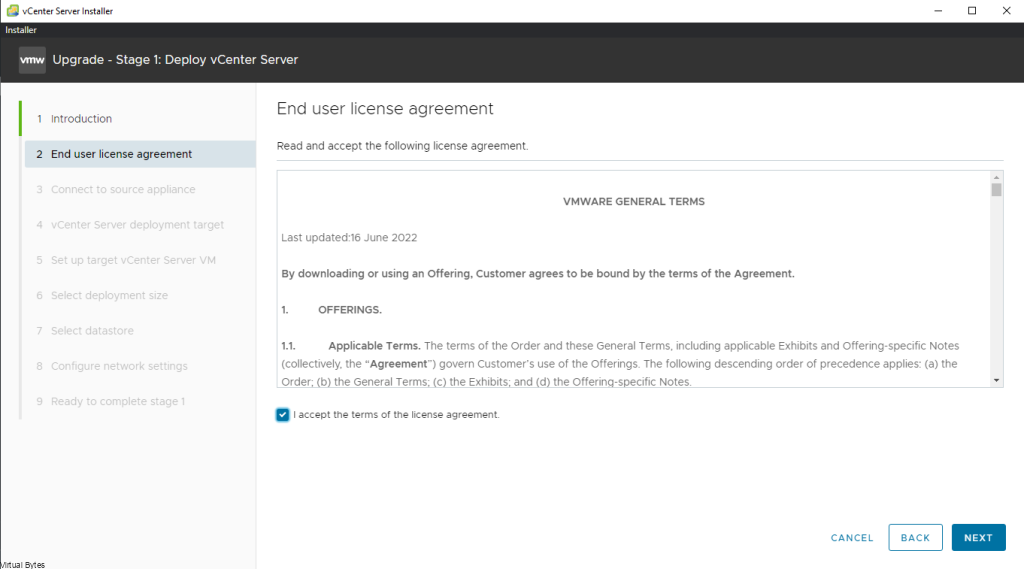Click the license scrollbar up arrow

tap(996, 177)
